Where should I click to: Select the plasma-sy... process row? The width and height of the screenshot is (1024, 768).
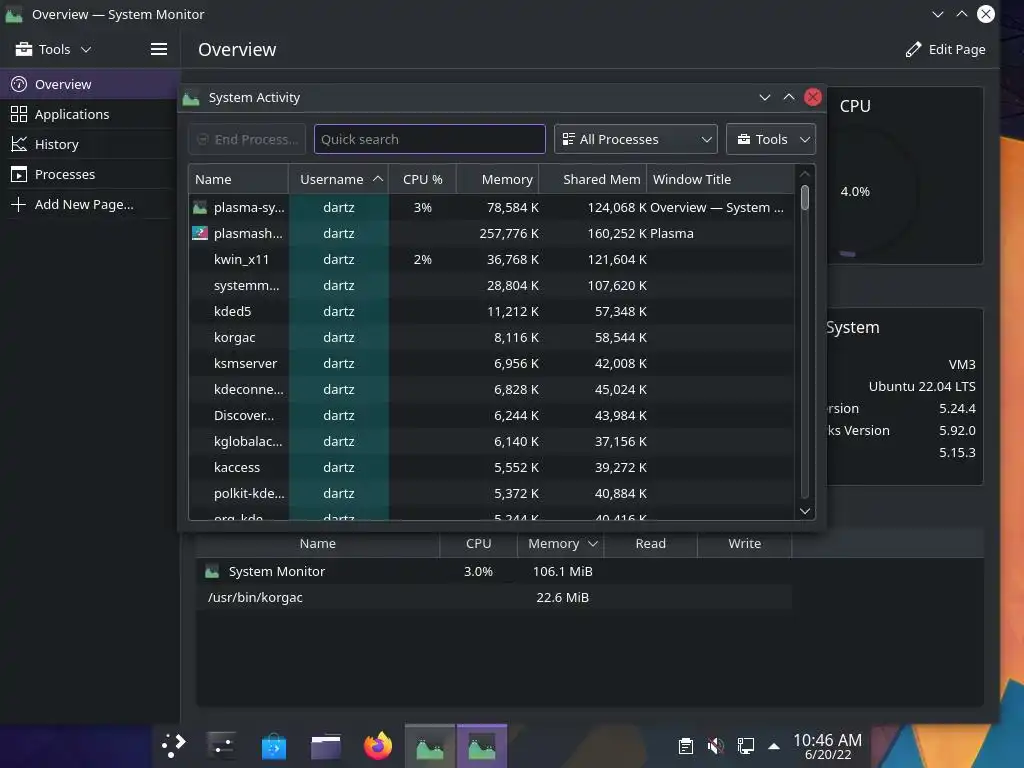pos(492,207)
